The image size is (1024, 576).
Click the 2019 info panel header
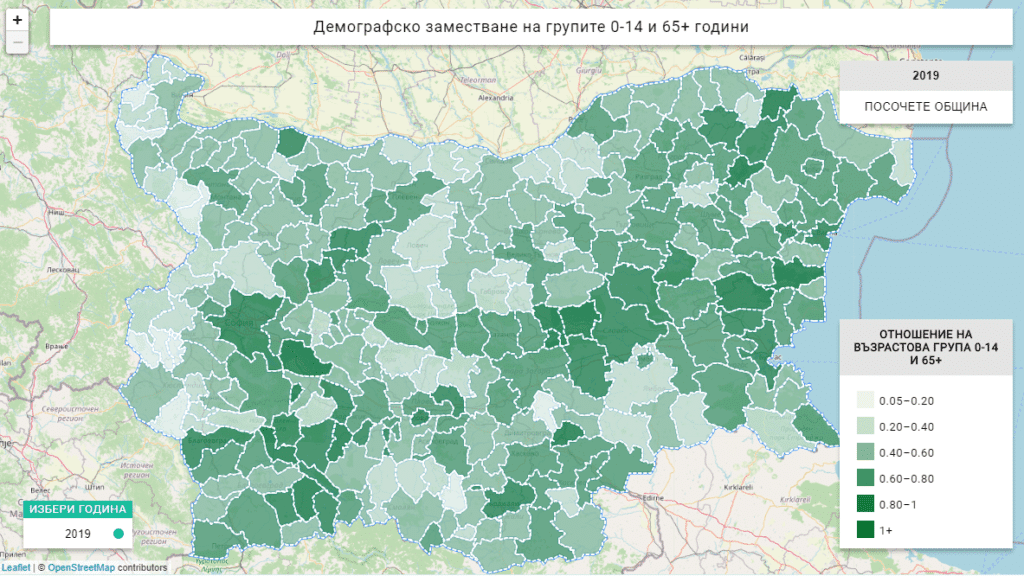[x=925, y=75]
